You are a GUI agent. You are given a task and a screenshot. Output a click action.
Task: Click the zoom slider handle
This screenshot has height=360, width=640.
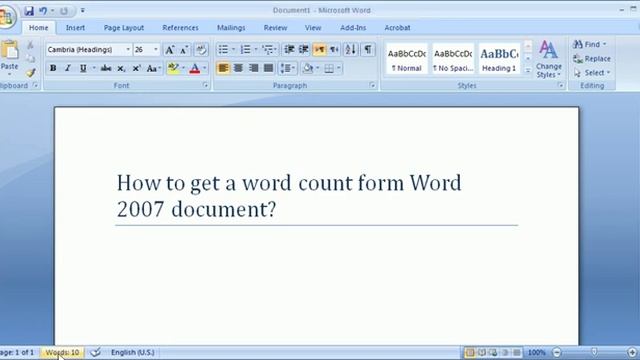(x=594, y=352)
